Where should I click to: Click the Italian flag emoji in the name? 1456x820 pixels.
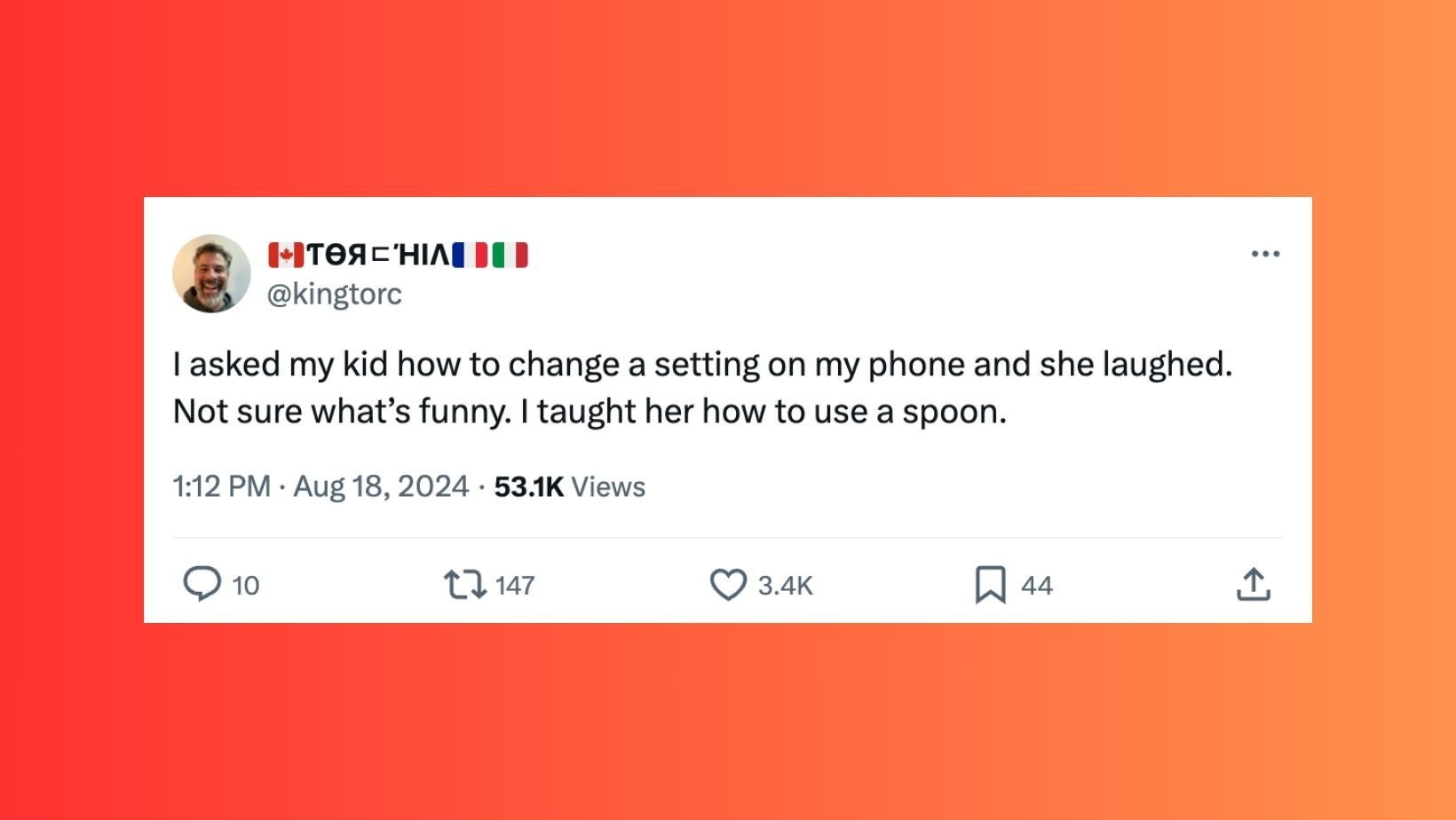click(510, 256)
